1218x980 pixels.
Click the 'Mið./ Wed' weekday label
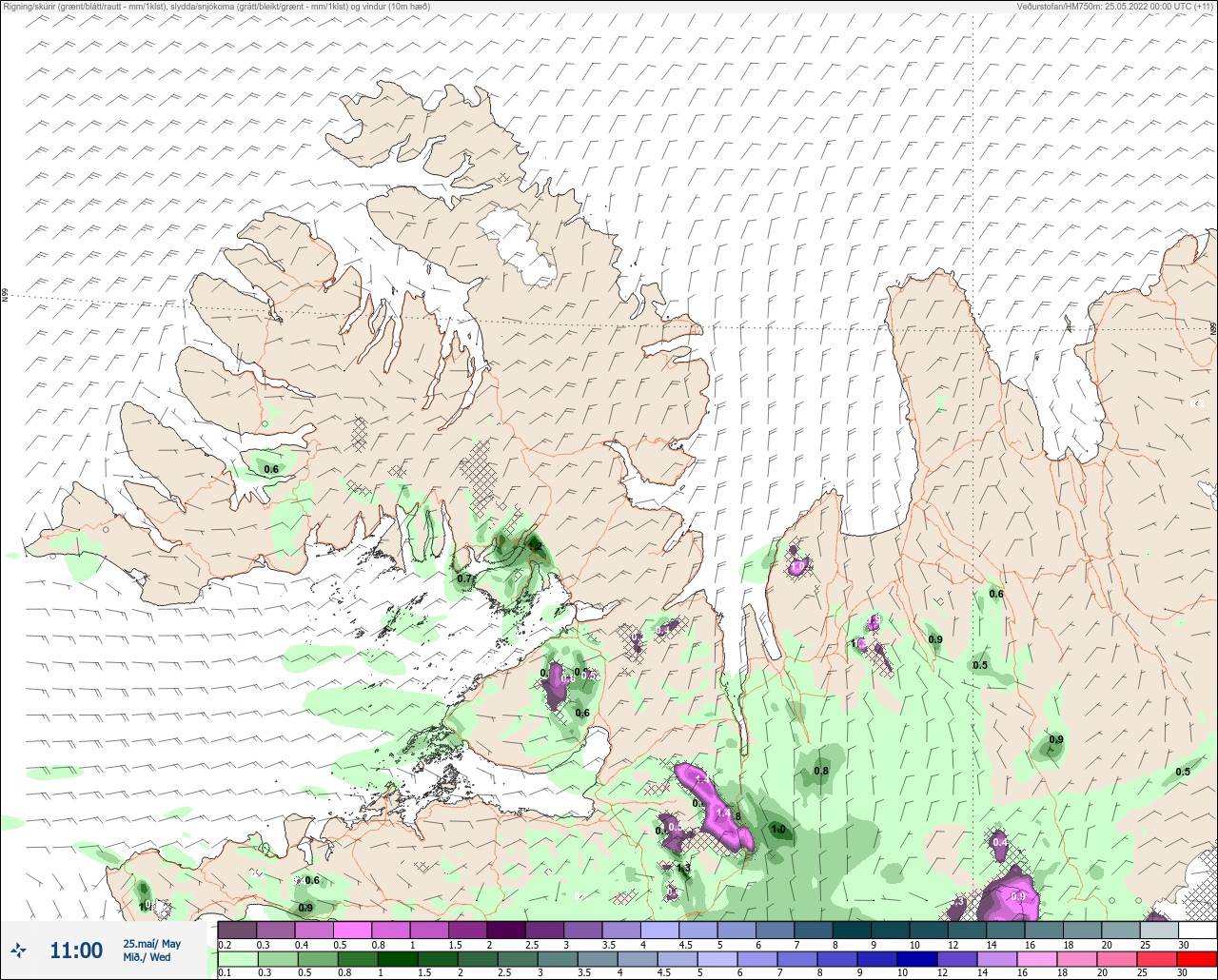[x=147, y=957]
